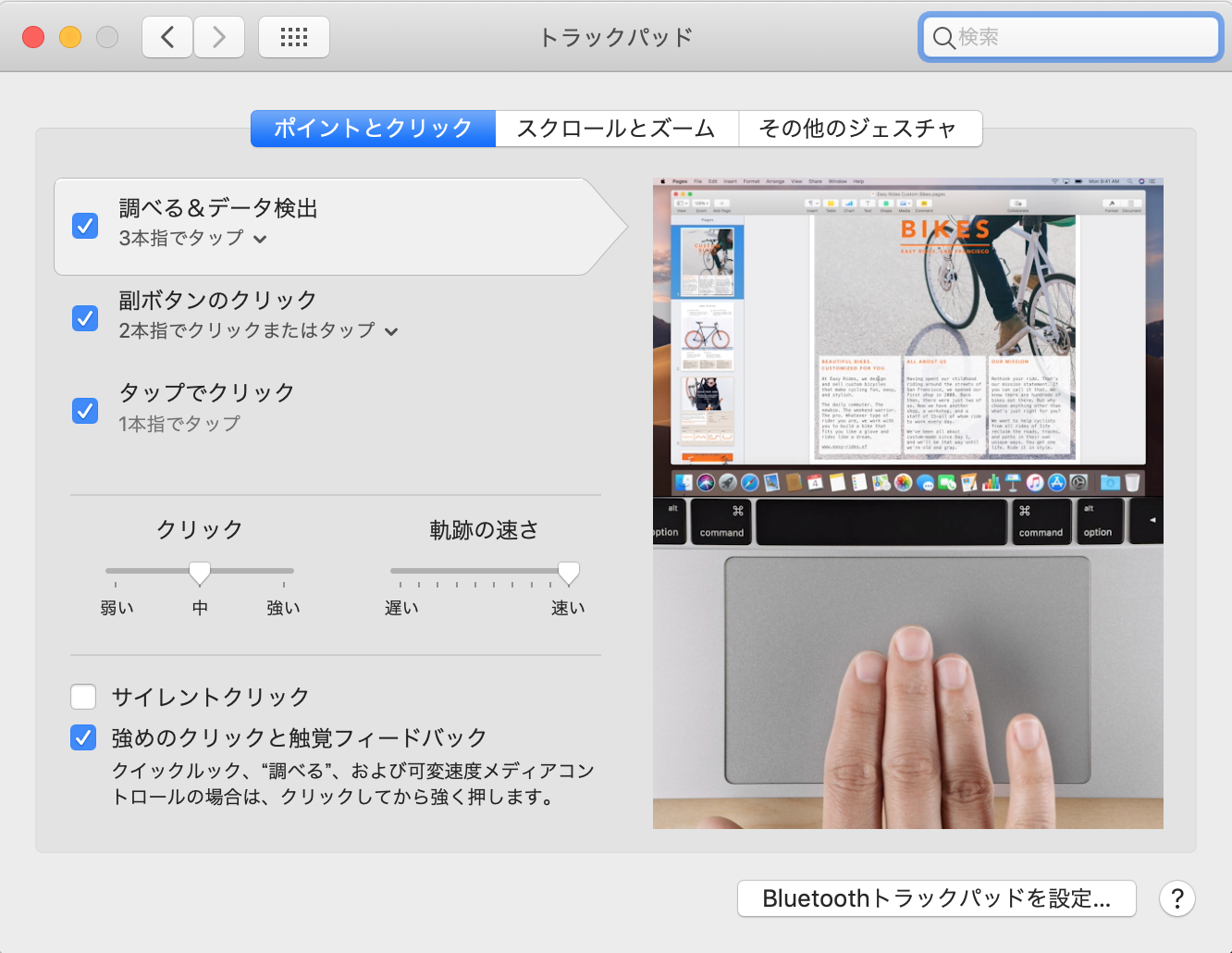Enable the サイレントクリック checkbox
This screenshot has height=953, width=1232.
(83, 696)
